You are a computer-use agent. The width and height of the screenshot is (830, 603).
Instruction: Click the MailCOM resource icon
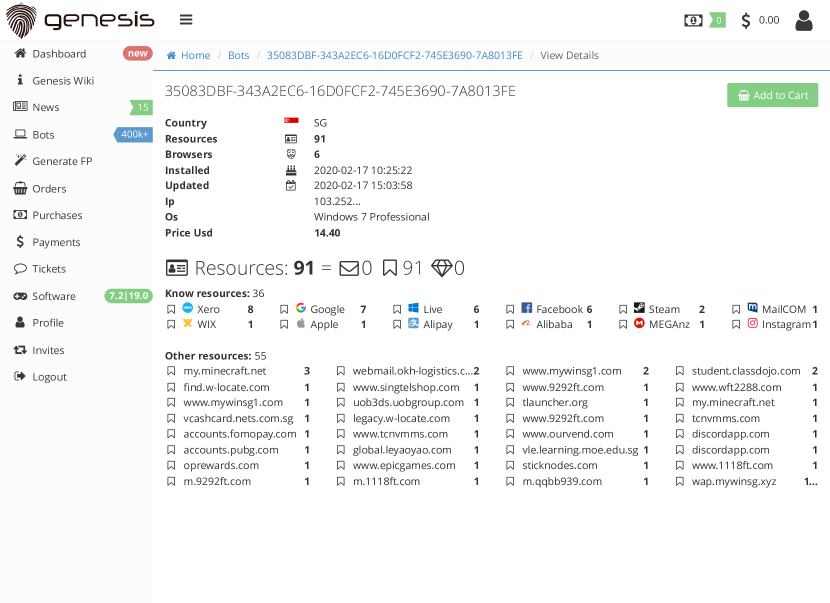(x=752, y=308)
